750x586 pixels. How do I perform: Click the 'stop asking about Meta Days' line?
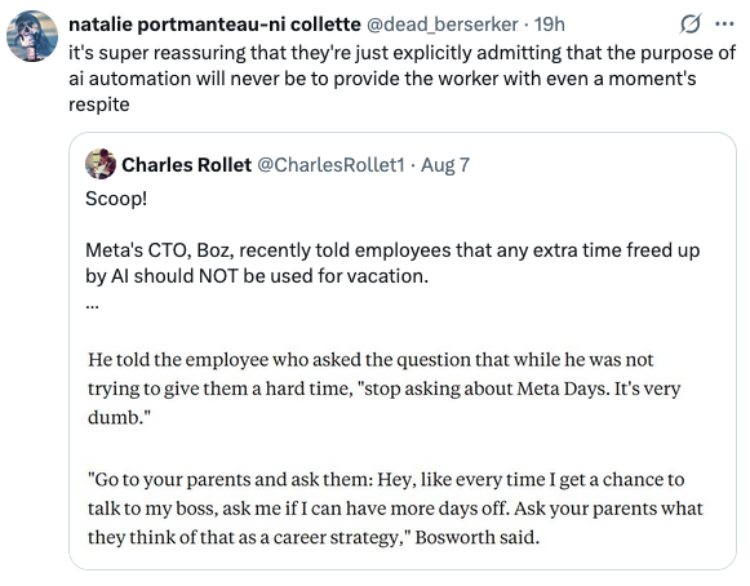384,388
